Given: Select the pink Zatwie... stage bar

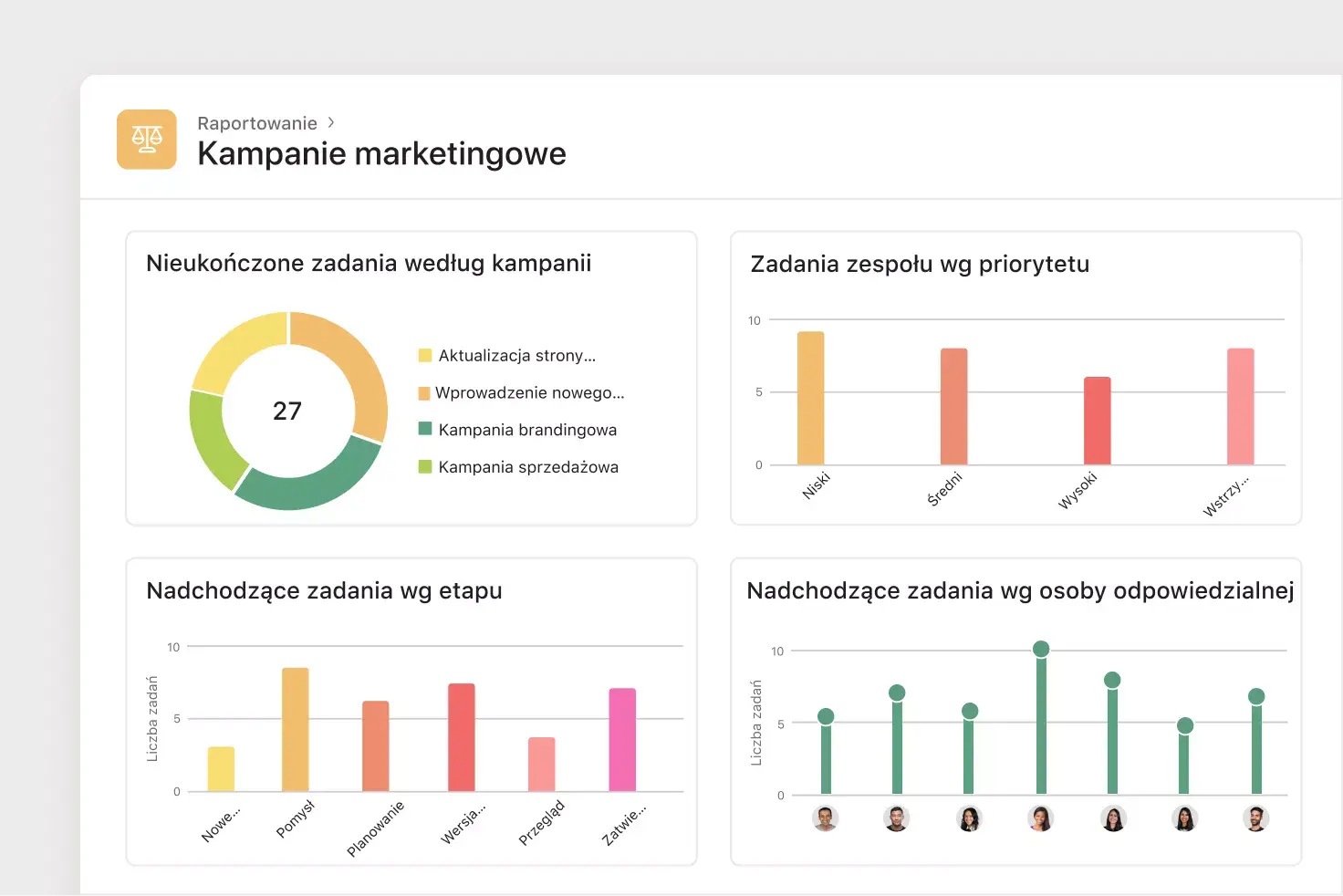Looking at the screenshot, I should click(622, 739).
